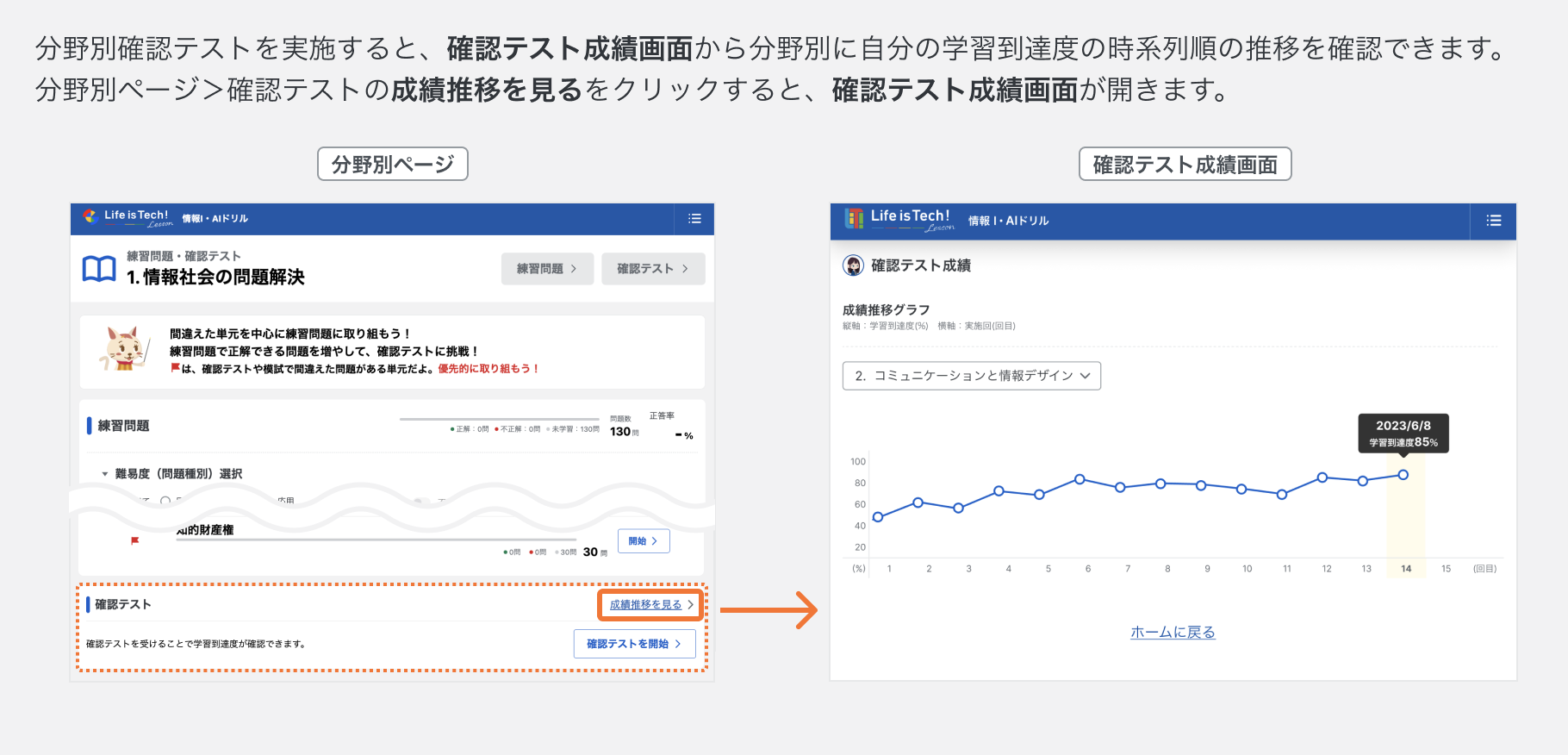The image size is (1568, 755).
Task: Collapse the 難易度(問題種別)選択 section
Action: coord(105,474)
